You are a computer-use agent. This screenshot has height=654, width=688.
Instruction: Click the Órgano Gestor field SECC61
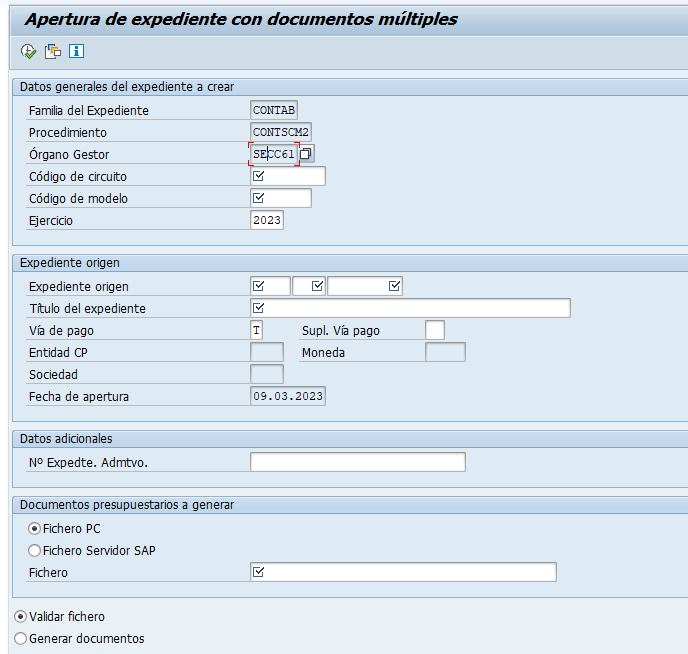pos(274,154)
